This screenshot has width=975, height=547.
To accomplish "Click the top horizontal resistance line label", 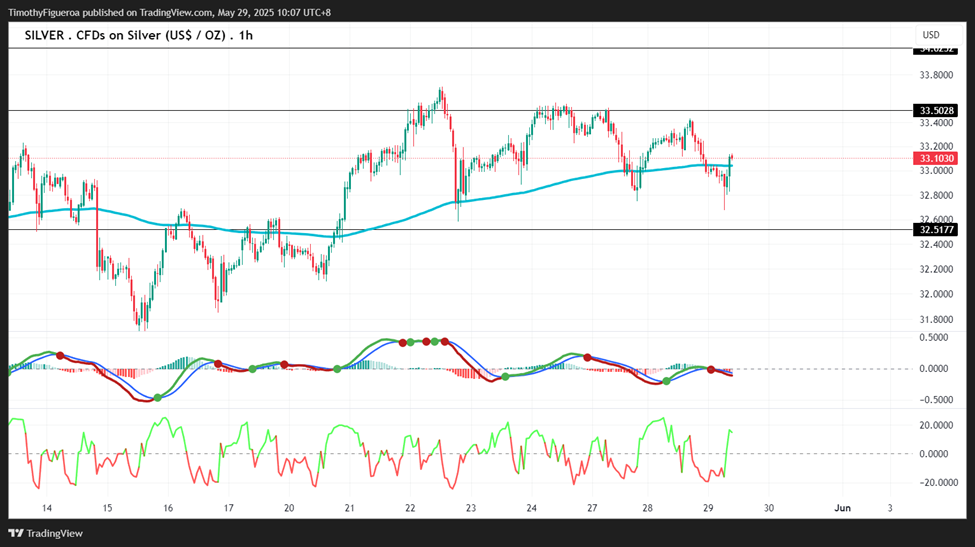I will point(936,50).
